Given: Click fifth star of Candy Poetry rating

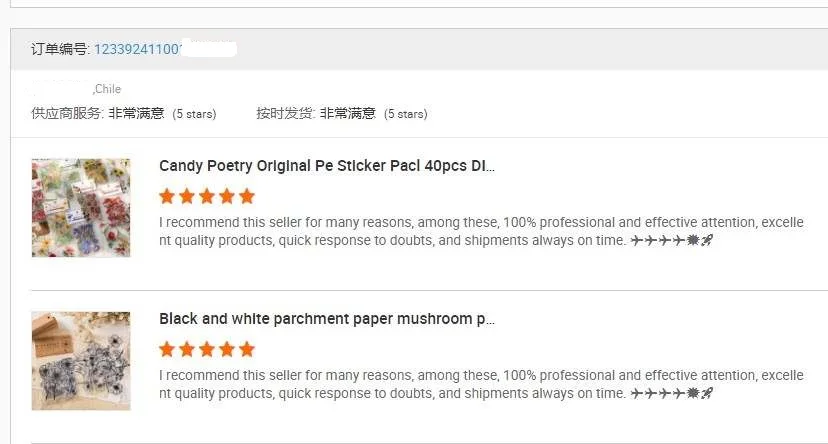Looking at the screenshot, I should [x=246, y=196].
